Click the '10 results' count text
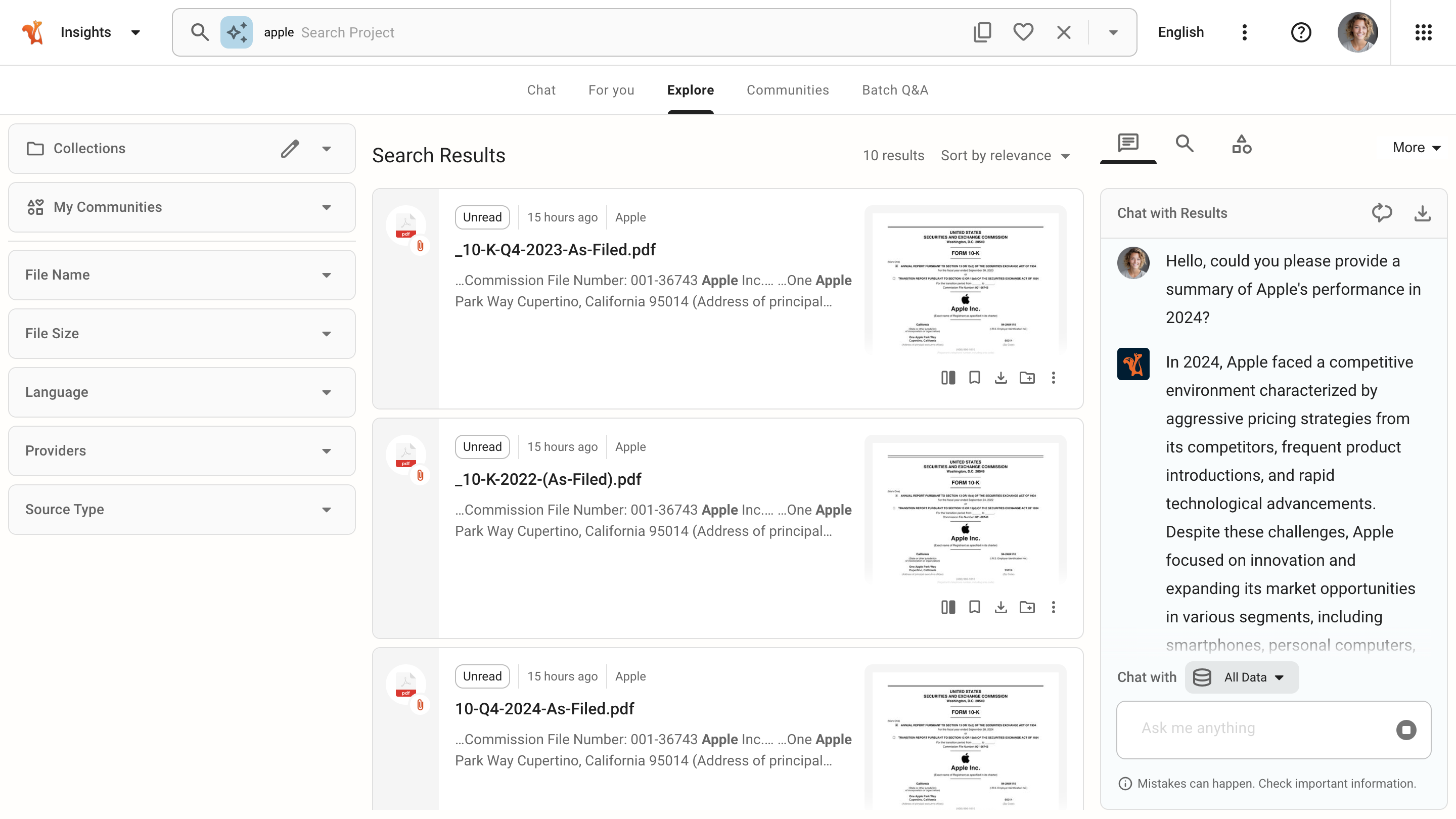Screen dimensions: 1456x819 point(893,155)
